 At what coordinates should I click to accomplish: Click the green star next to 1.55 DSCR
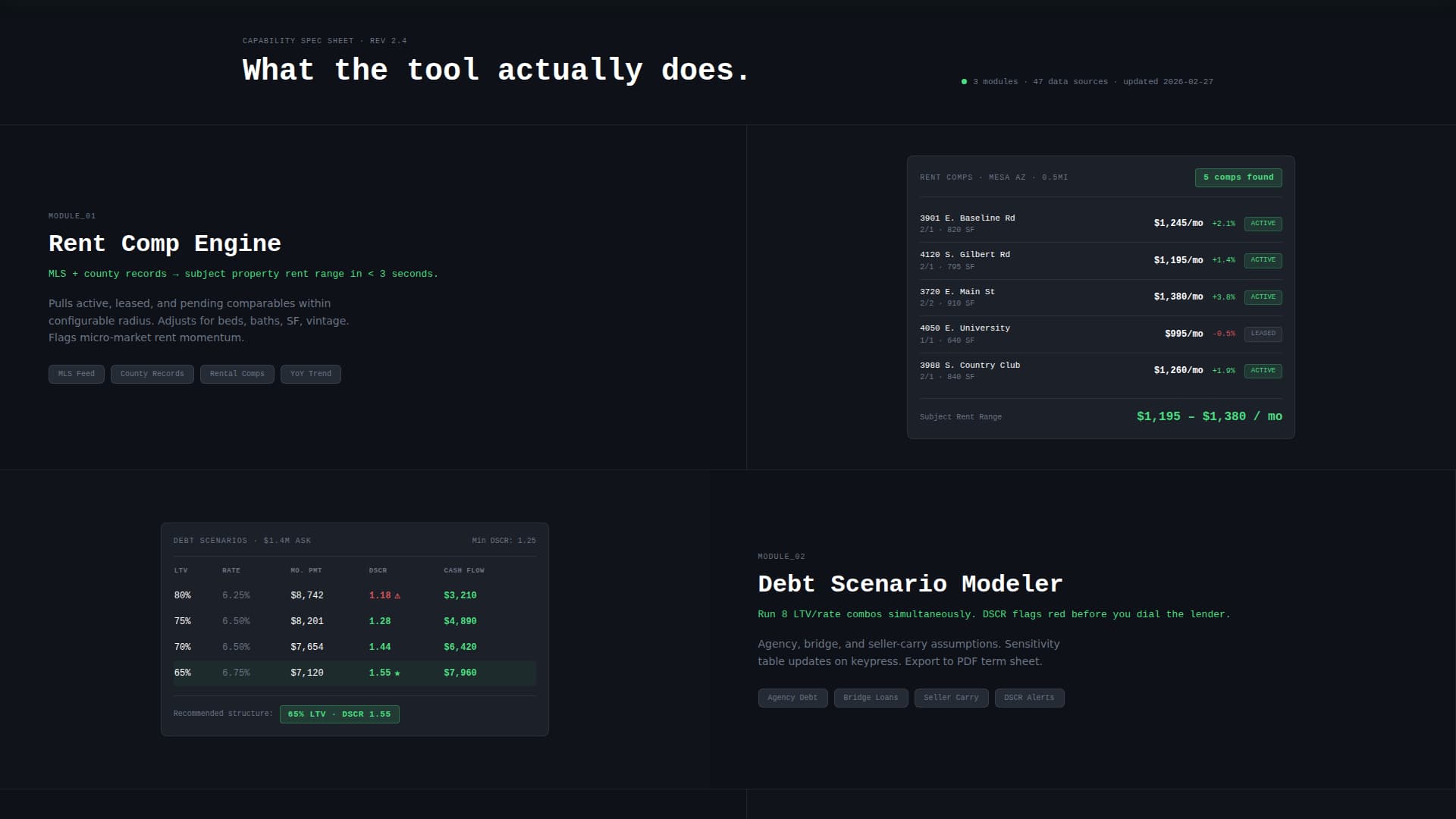click(x=397, y=673)
